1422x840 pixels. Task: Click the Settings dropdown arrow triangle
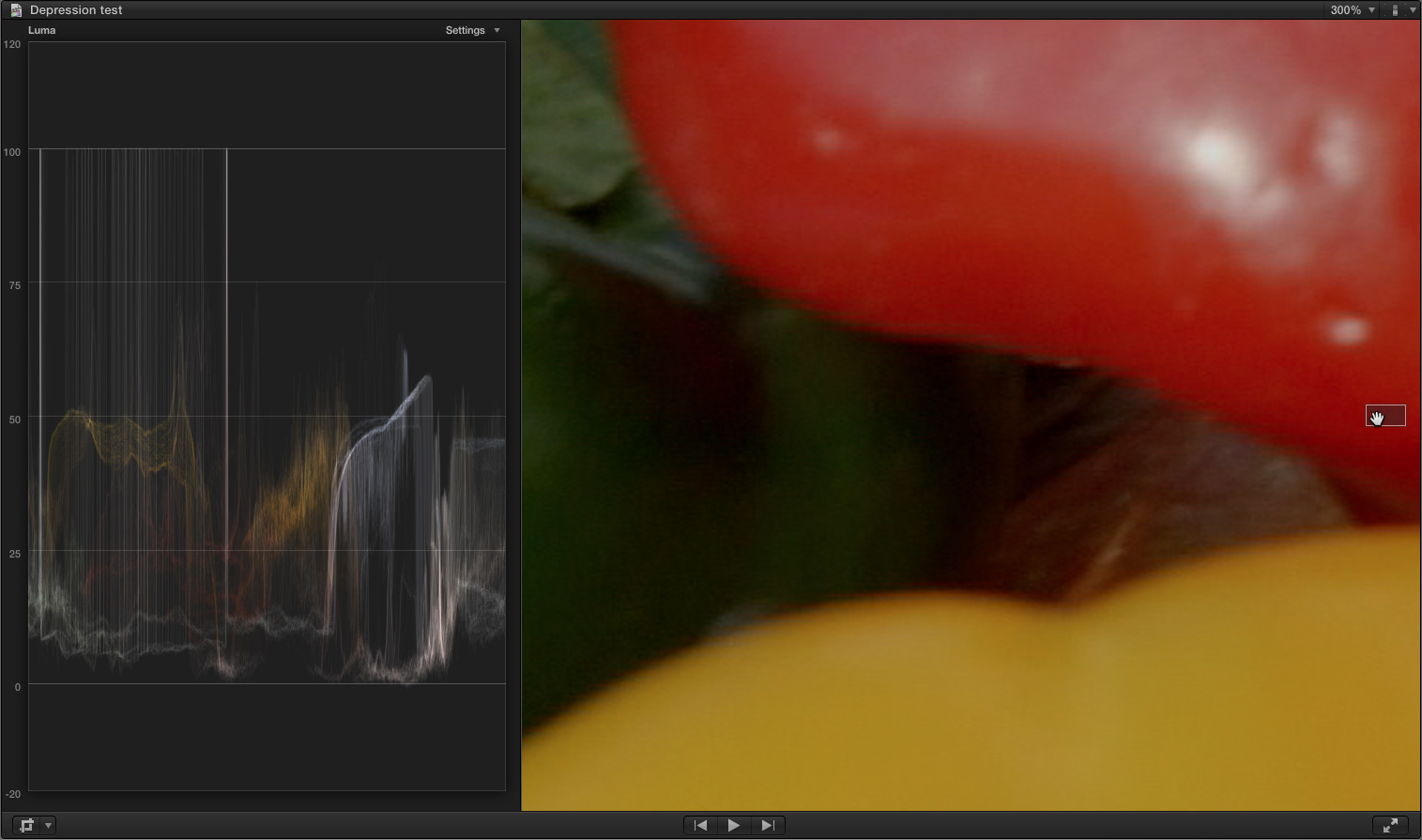(x=497, y=30)
